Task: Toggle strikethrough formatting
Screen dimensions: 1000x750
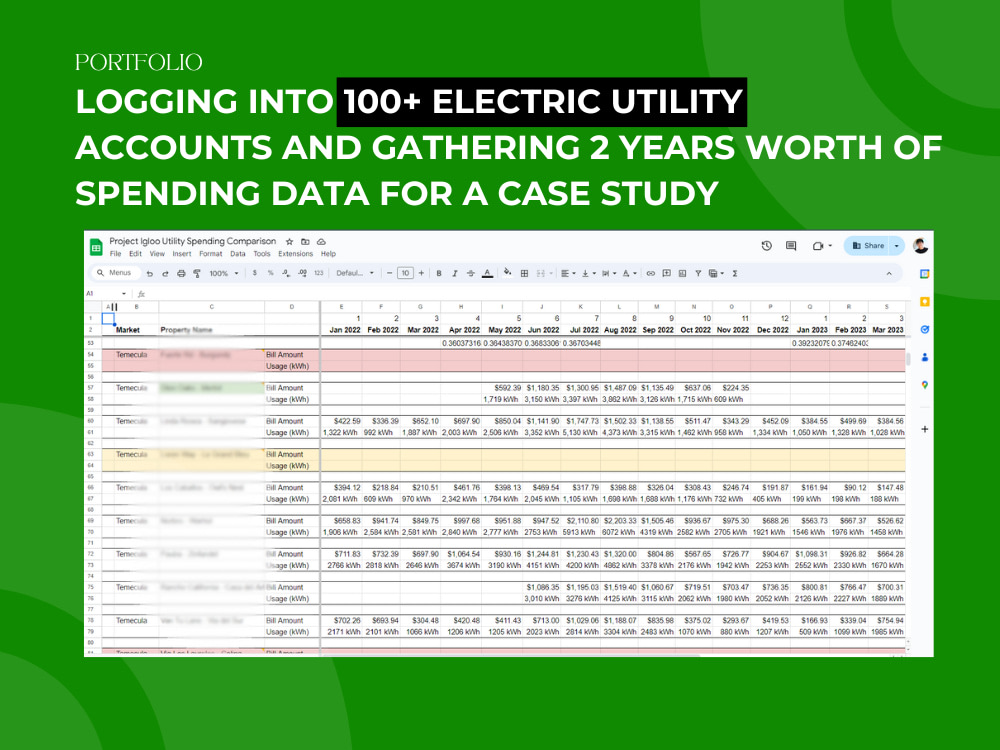Action: (471, 274)
